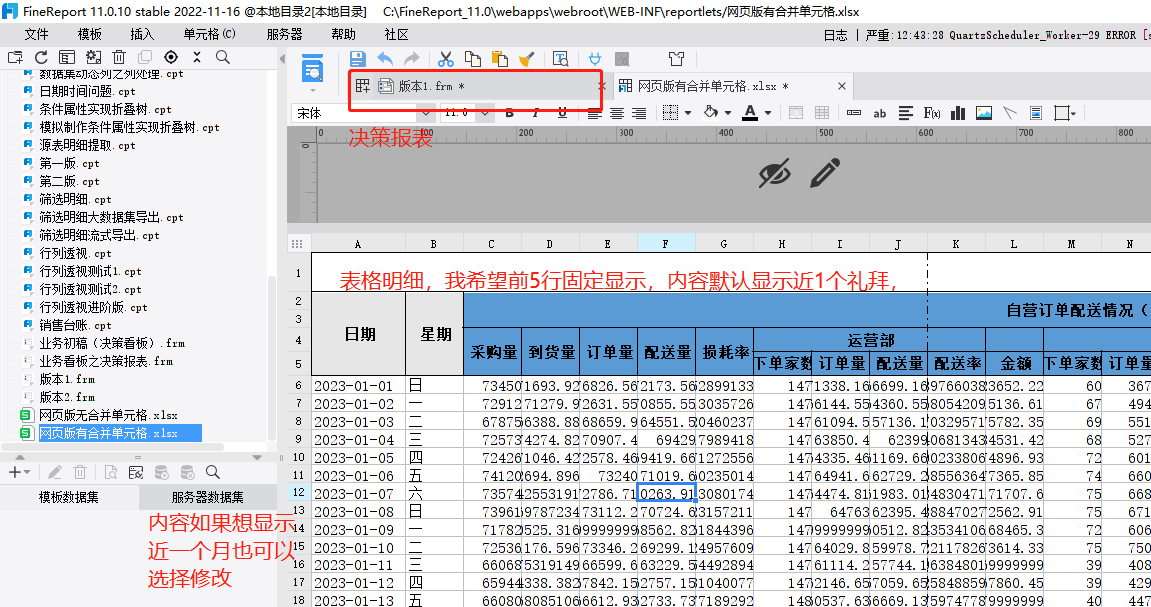Collapse the left panel with arrow
1151x607 pixels.
pyautogui.click(x=283, y=59)
